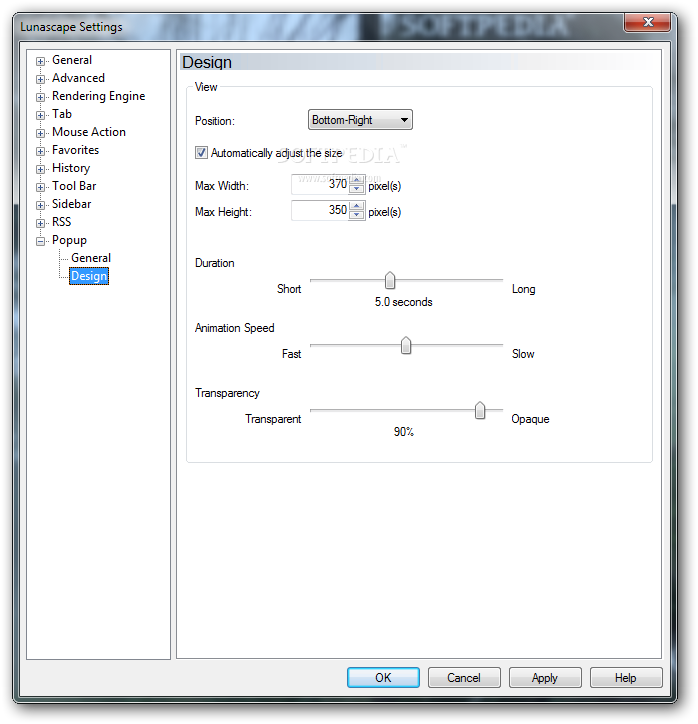Expand the Tab tree node
The image size is (698, 724).
[41, 115]
